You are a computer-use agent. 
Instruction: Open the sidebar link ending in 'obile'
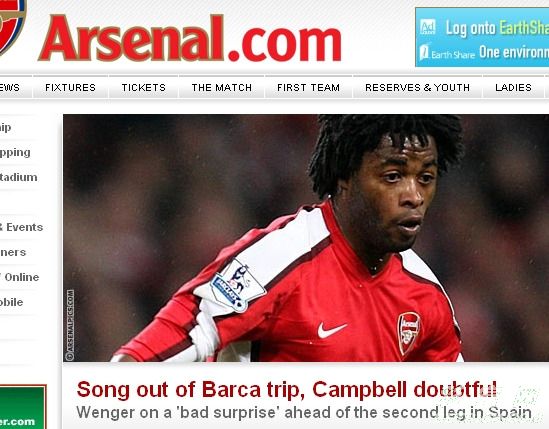click(x=12, y=302)
